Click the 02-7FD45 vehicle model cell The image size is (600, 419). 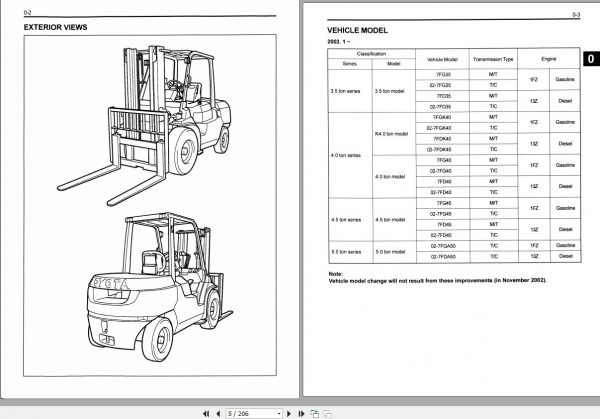(443, 235)
